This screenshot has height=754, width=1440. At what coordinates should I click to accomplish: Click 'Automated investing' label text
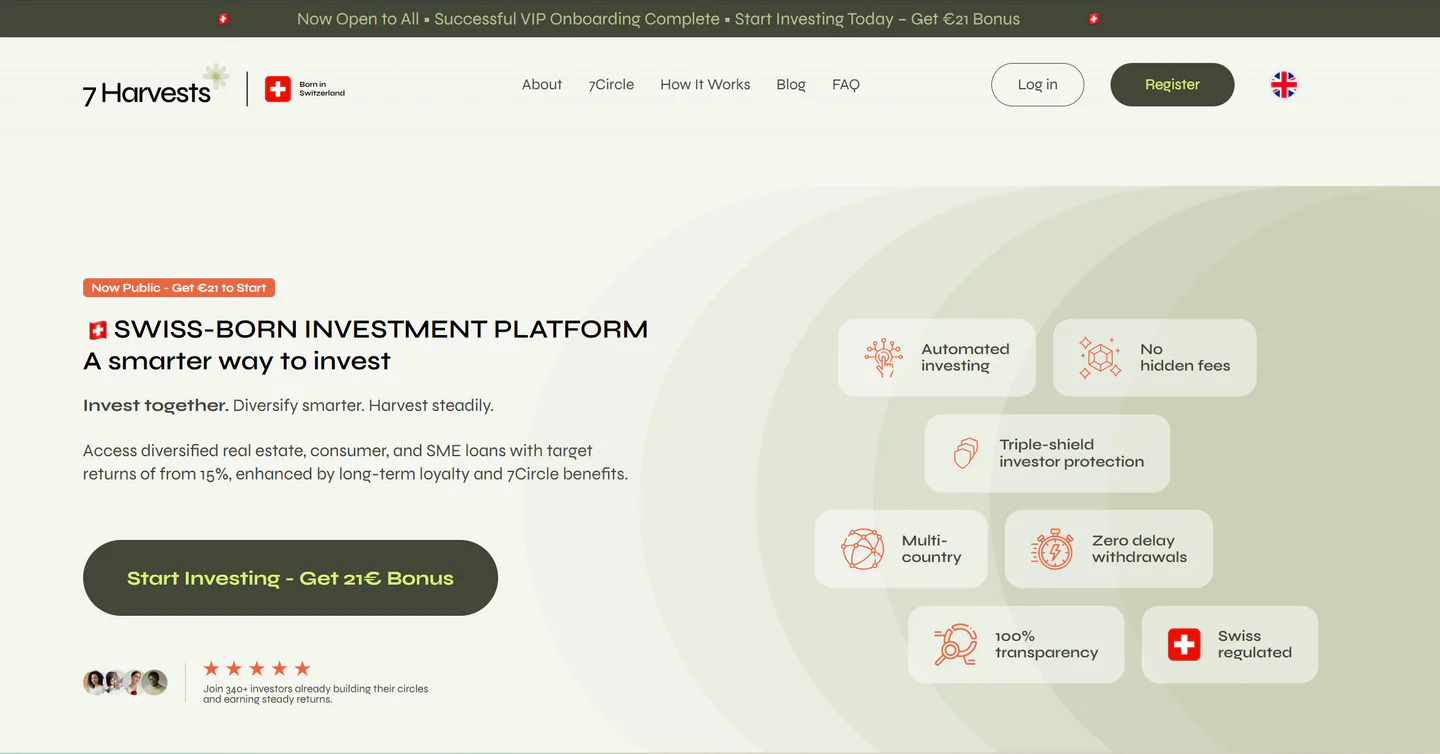coord(965,358)
